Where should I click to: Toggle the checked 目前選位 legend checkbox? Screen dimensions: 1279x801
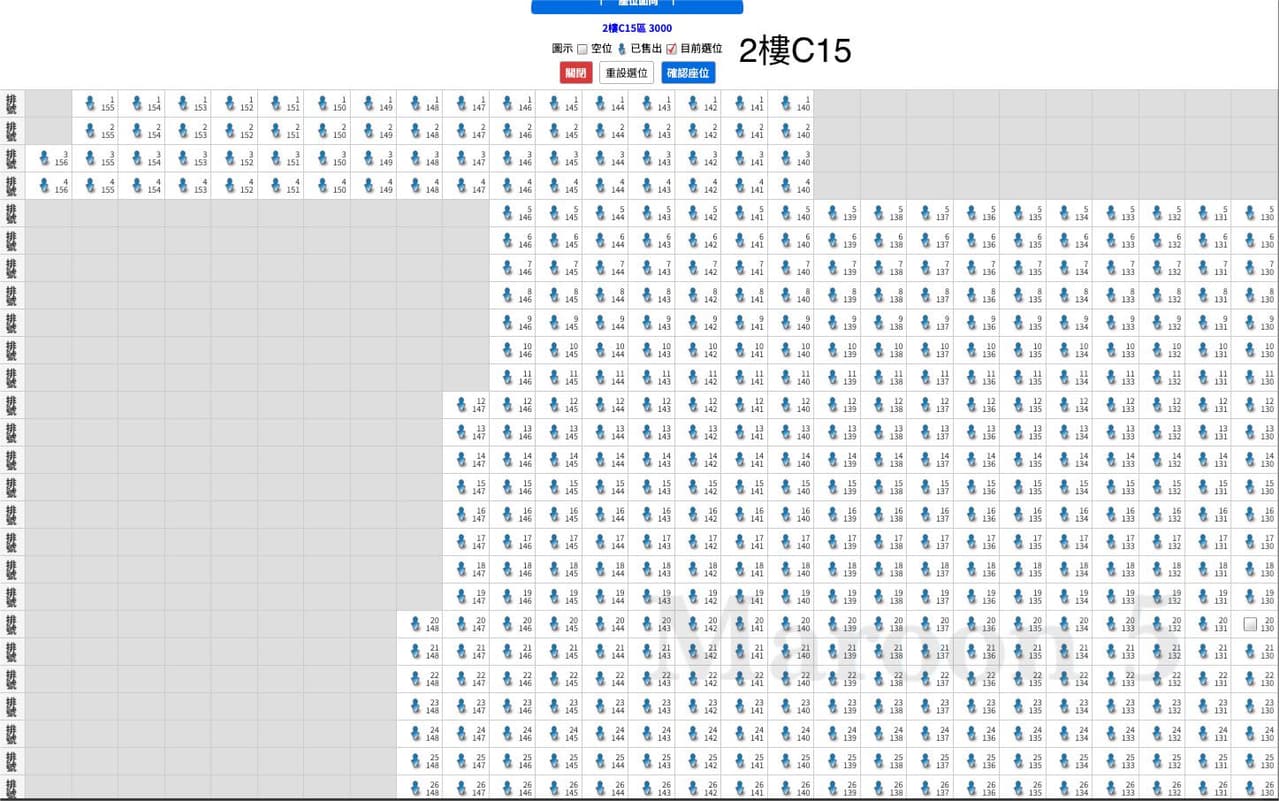[671, 49]
